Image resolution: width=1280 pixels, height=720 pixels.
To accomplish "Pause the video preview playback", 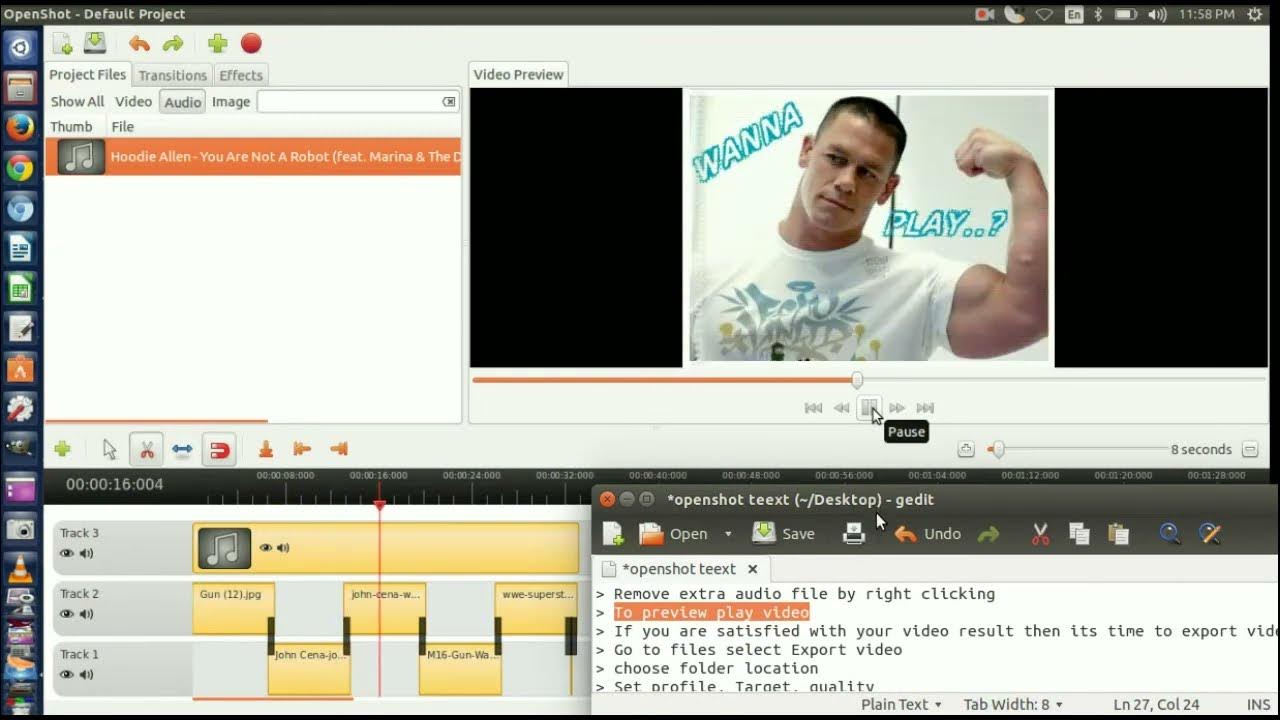I will point(869,408).
